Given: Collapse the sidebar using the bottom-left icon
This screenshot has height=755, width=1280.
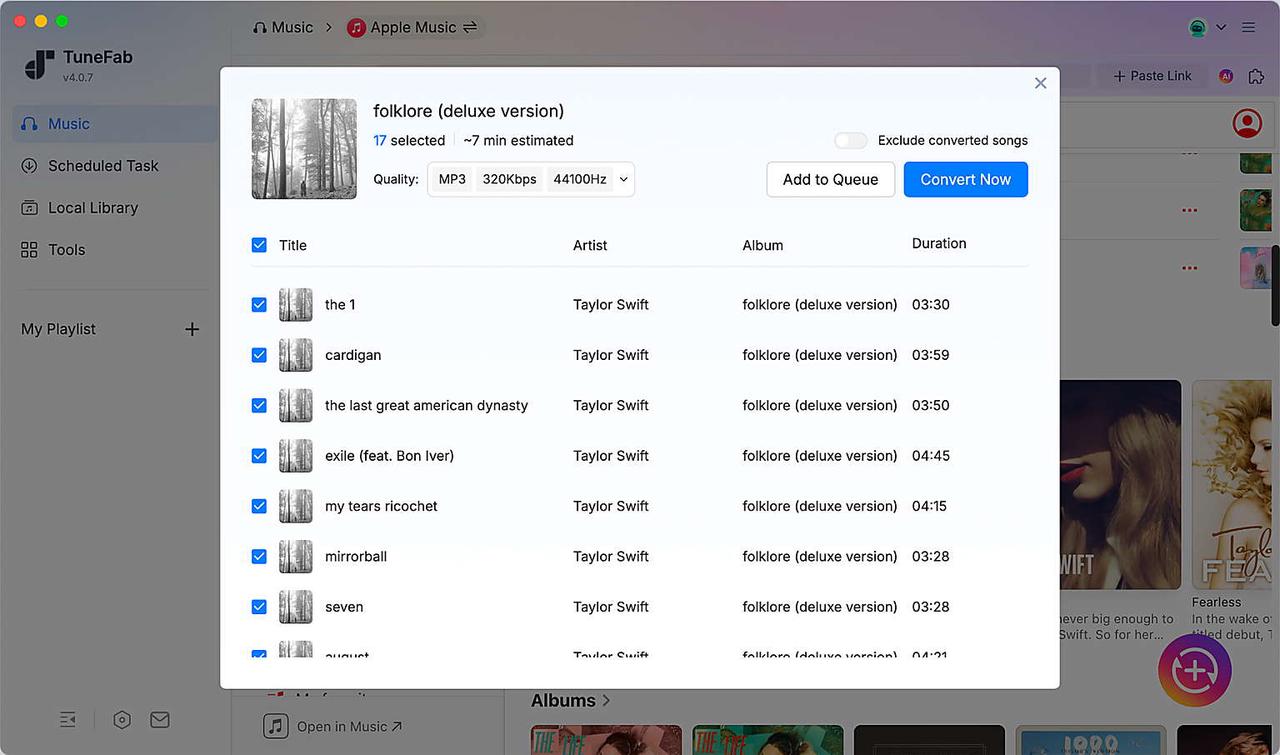Looking at the screenshot, I should [67, 719].
